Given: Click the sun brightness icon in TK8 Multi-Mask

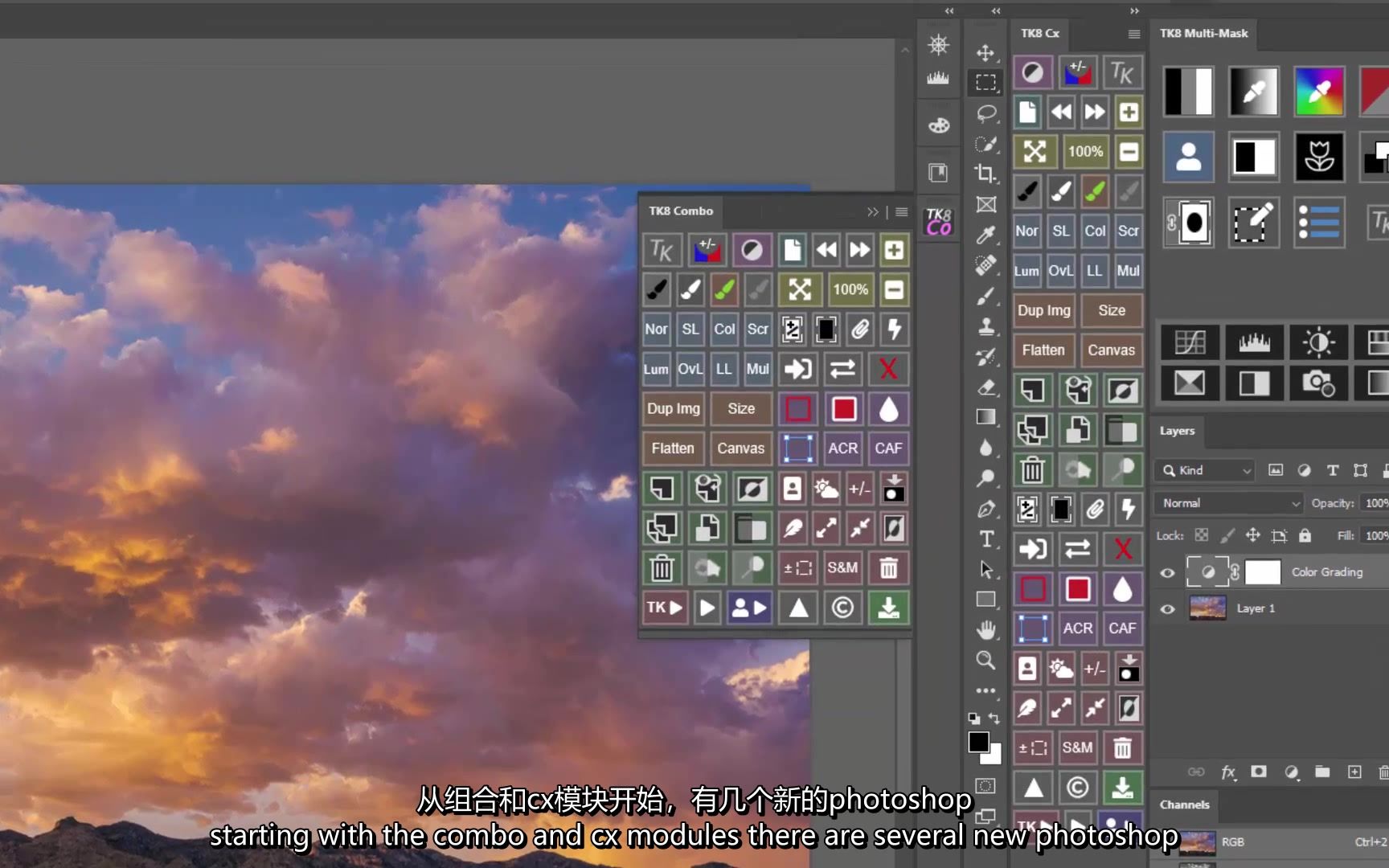Looking at the screenshot, I should click(x=1319, y=343).
